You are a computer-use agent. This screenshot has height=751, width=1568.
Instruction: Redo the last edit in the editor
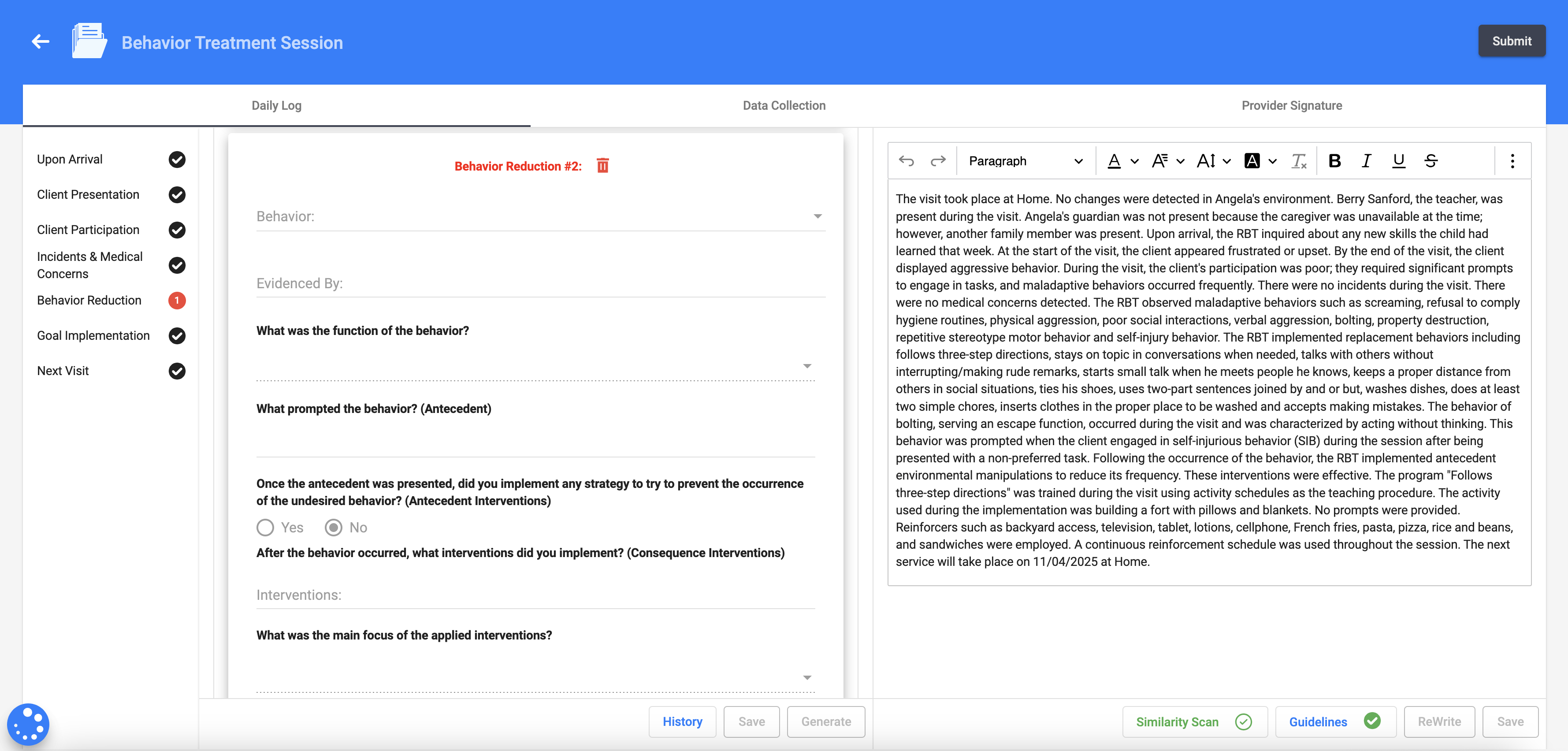click(x=938, y=161)
